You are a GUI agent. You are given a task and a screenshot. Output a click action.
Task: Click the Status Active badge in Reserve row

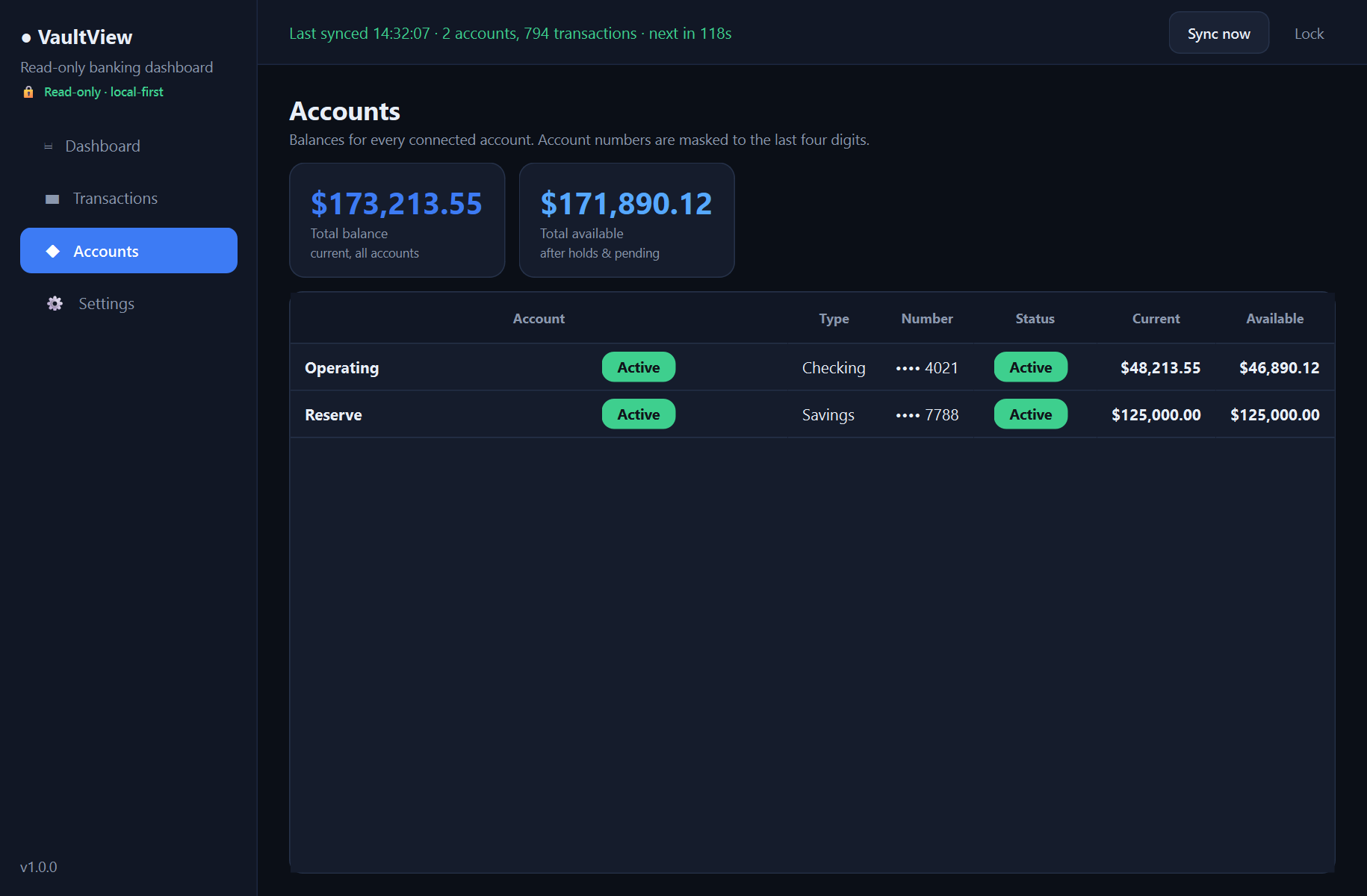coord(1031,414)
